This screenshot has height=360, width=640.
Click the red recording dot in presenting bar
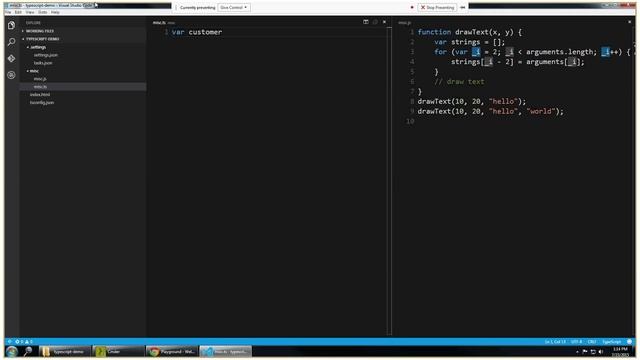point(412,7)
